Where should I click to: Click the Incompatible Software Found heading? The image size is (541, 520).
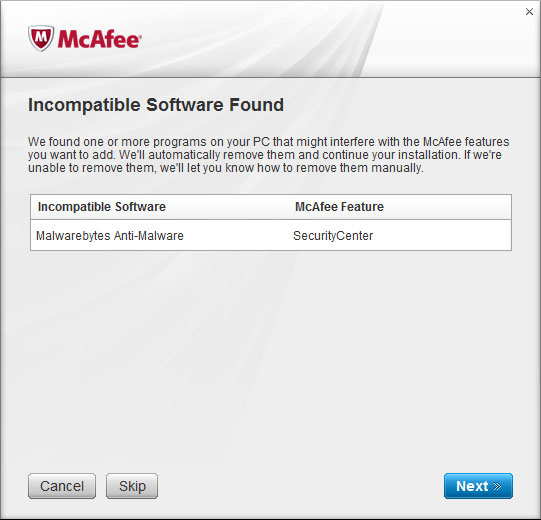156,105
